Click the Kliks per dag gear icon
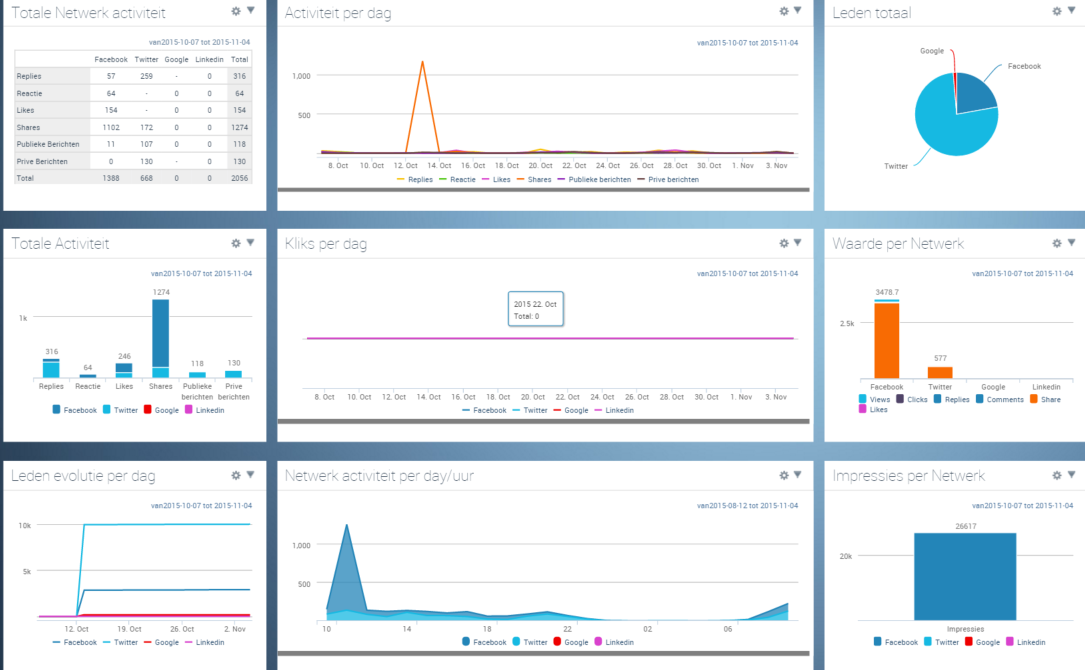 [784, 242]
